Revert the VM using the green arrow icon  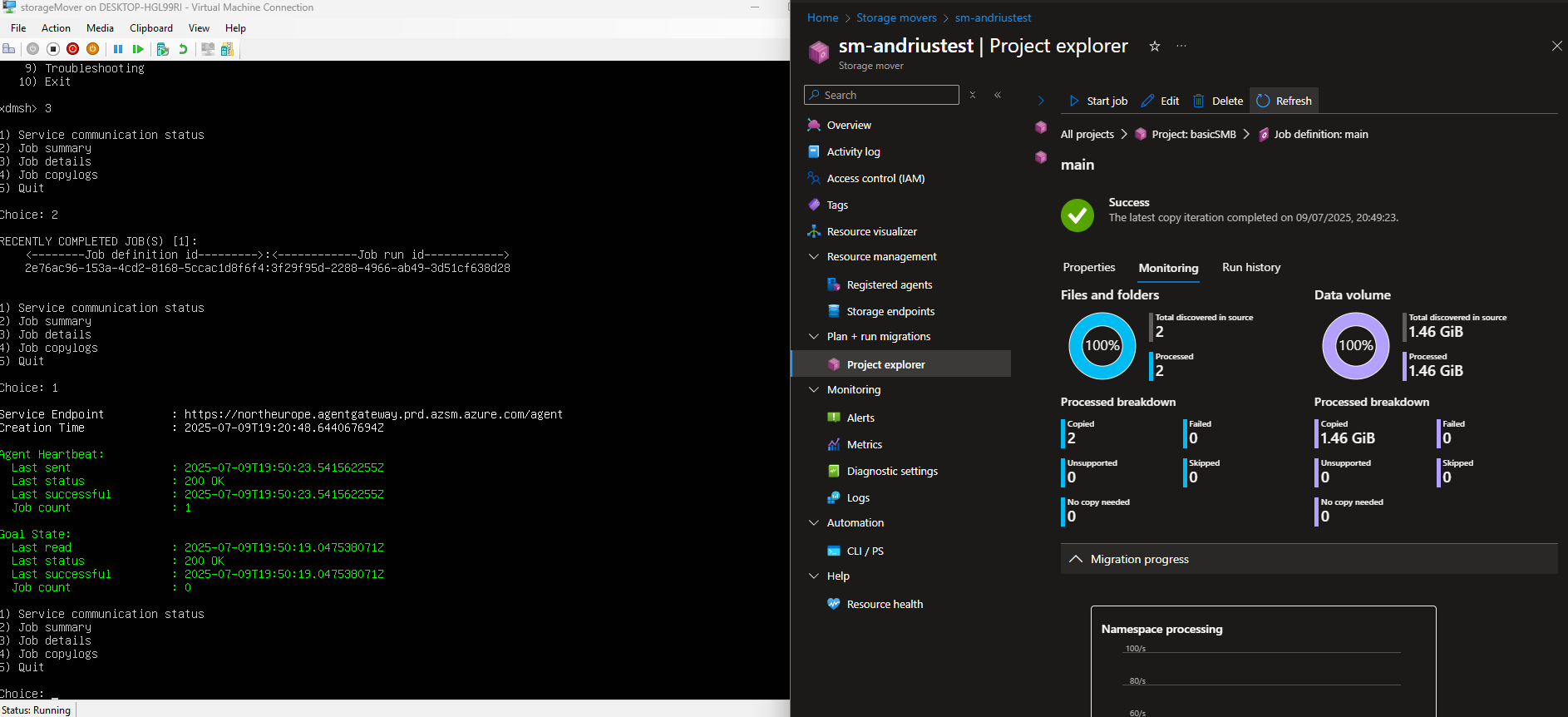click(x=183, y=49)
